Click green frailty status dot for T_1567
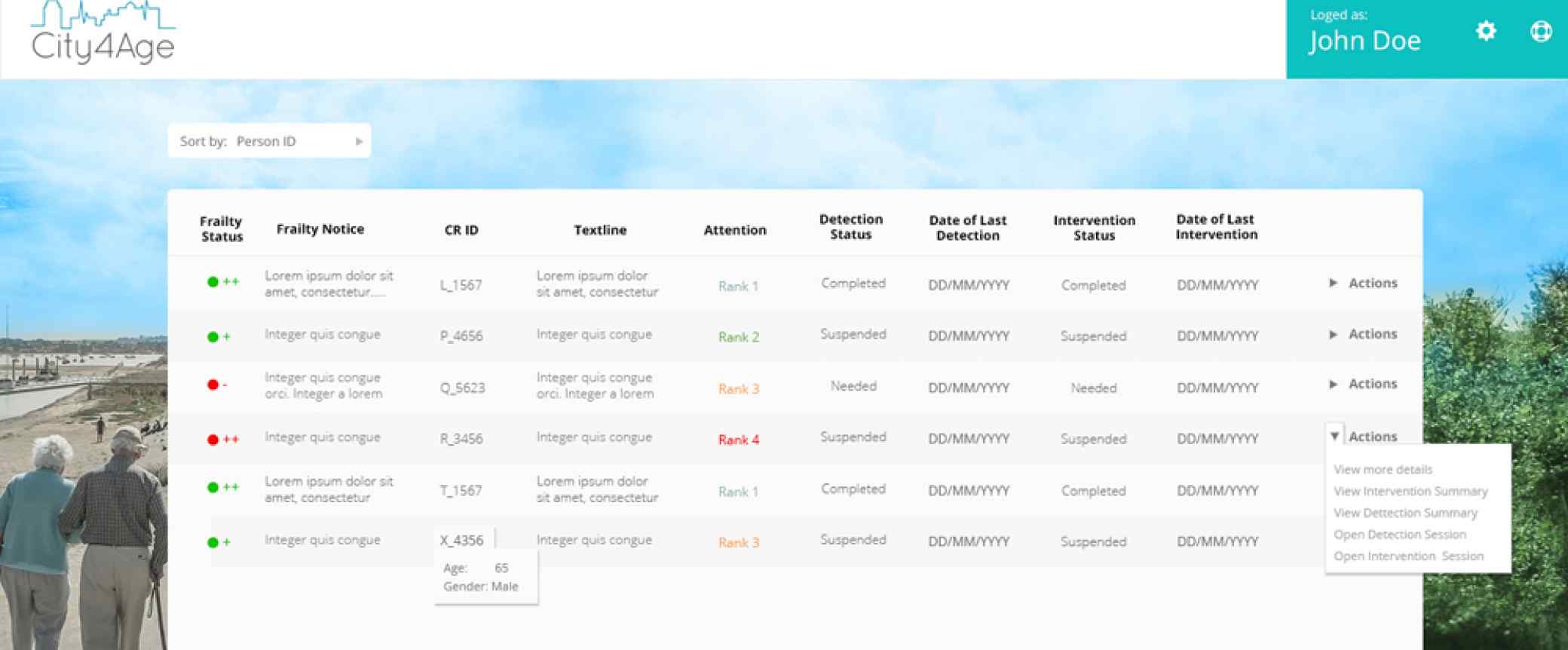The height and width of the screenshot is (650, 1568). pos(213,488)
